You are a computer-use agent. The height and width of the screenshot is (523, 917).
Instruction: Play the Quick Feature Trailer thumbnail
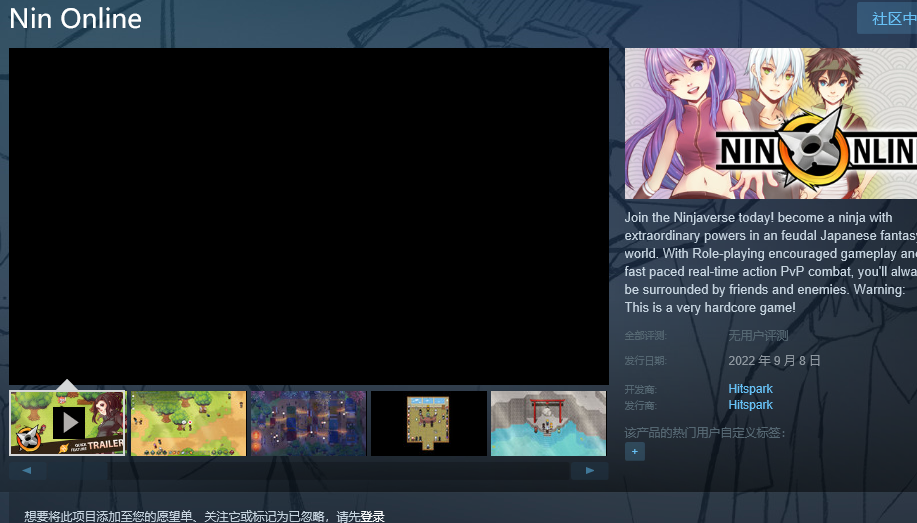click(x=68, y=423)
